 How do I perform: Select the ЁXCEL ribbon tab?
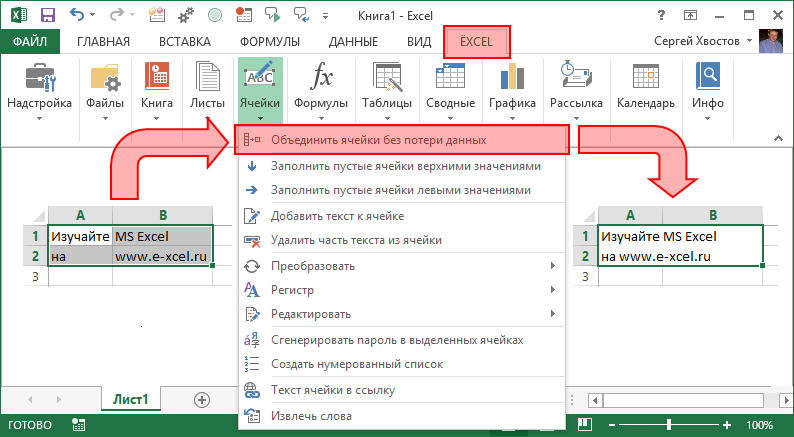pos(477,42)
